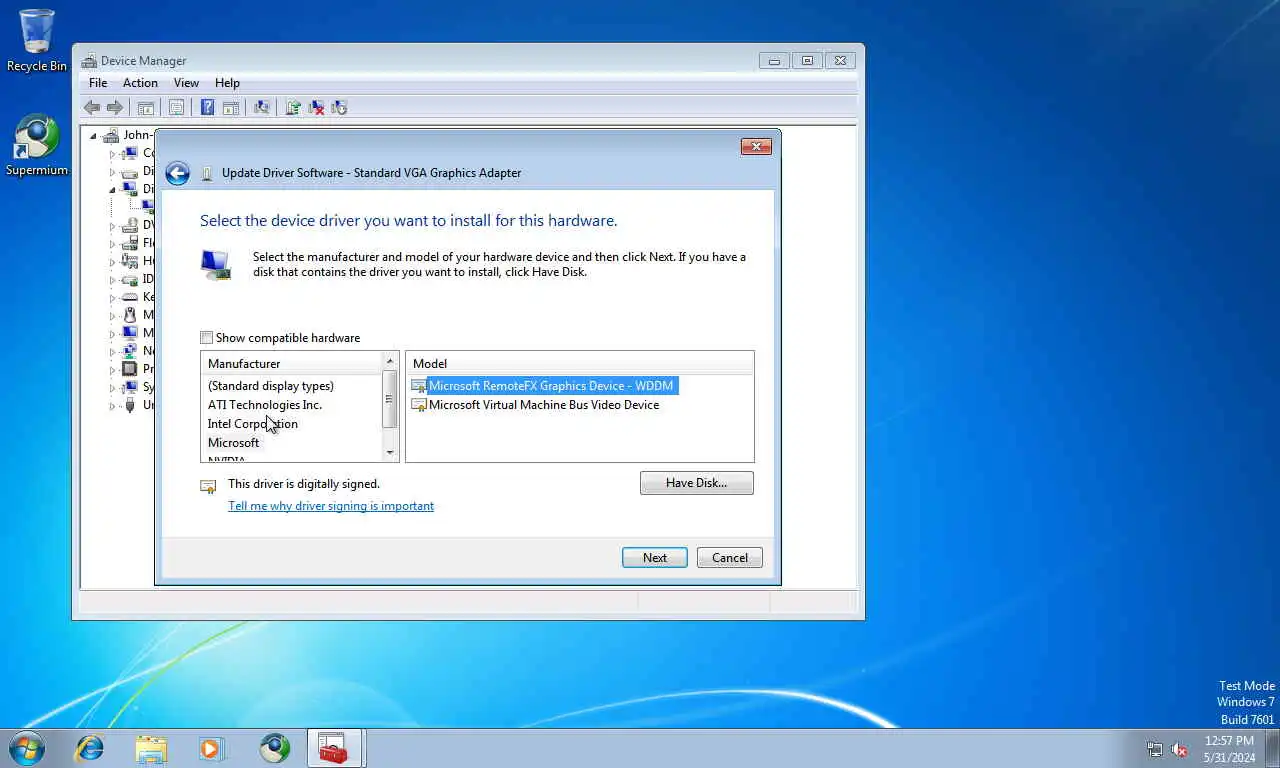Screen dimensions: 1280x768
Task: Click the Cancel button in the wizard
Action: (x=730, y=558)
